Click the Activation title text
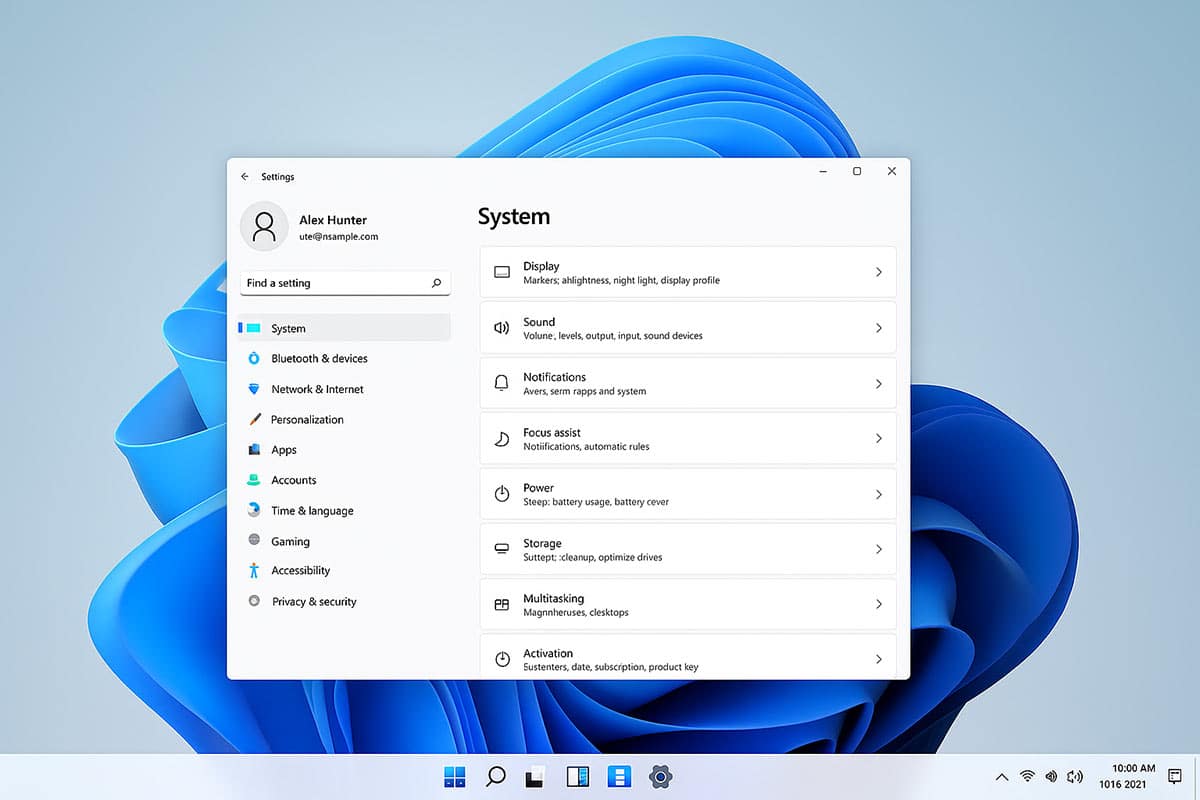The height and width of the screenshot is (800, 1200). coord(548,653)
